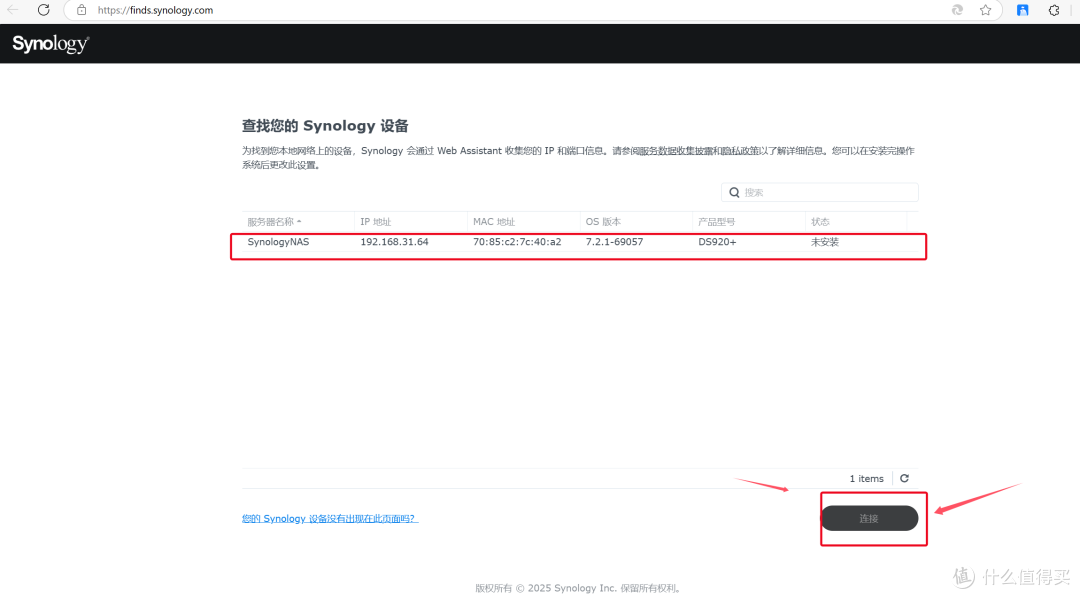Click the 版权所有 2025 Synology Inc. footer
Viewport: 1080px width, 599px height.
coord(579,588)
